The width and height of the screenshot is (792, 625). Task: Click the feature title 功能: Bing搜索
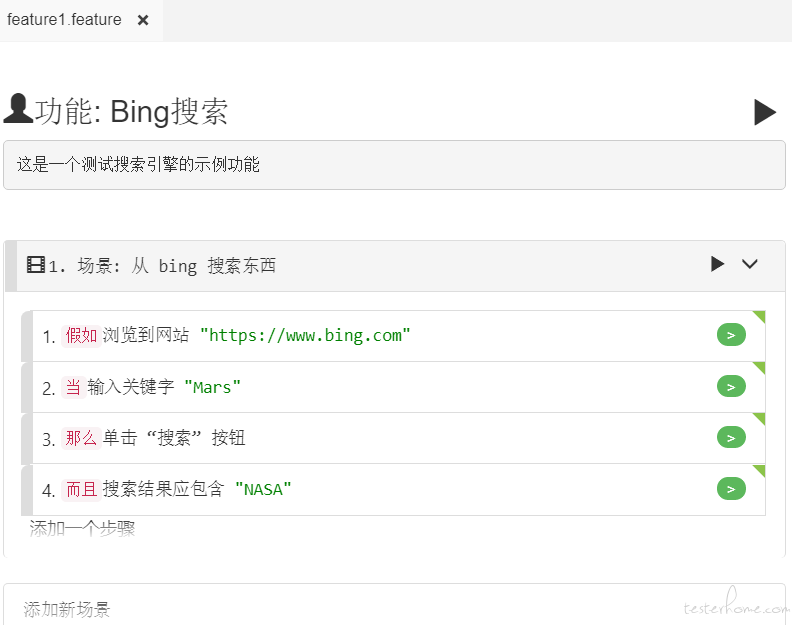(131, 111)
